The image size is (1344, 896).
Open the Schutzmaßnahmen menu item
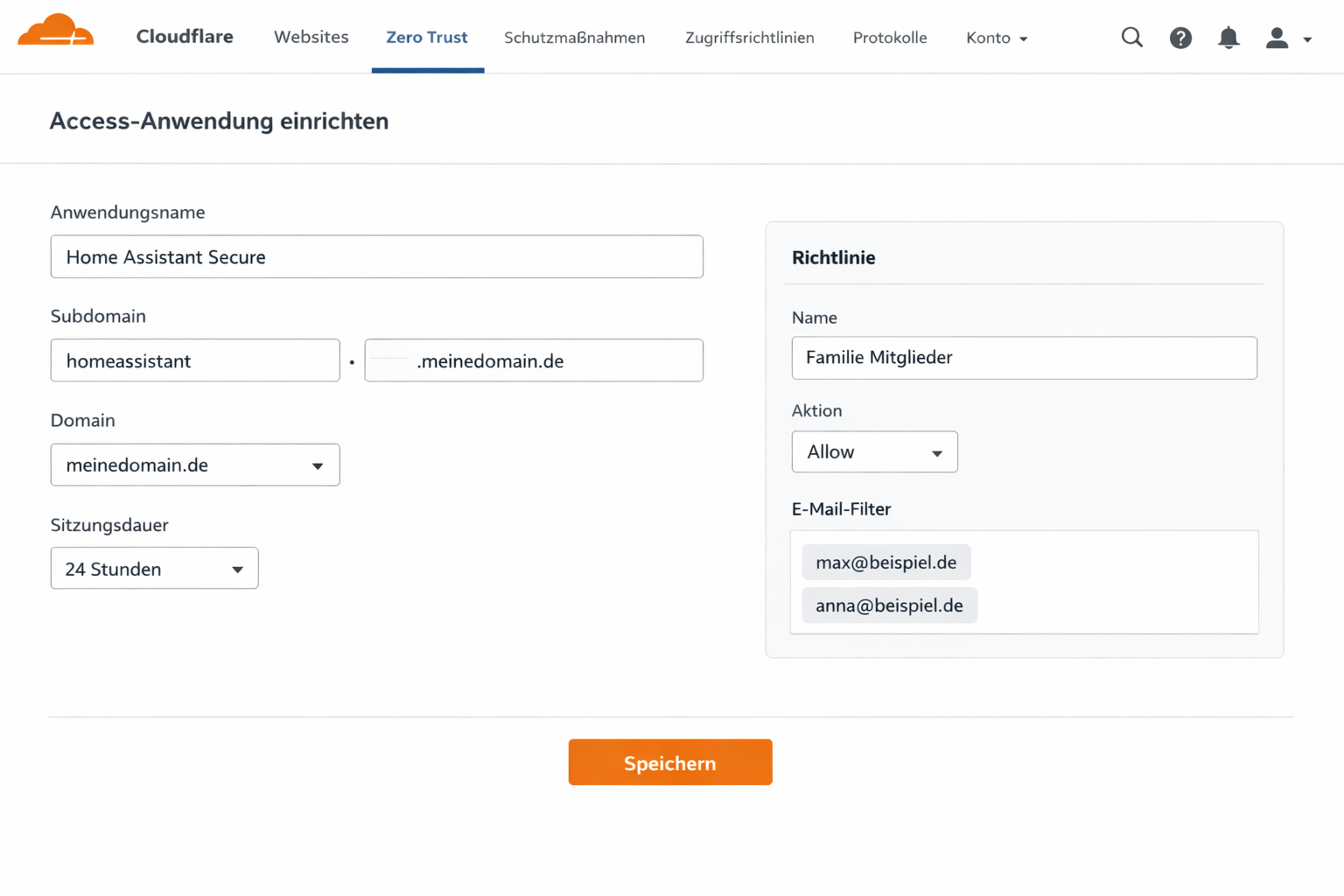tap(574, 38)
